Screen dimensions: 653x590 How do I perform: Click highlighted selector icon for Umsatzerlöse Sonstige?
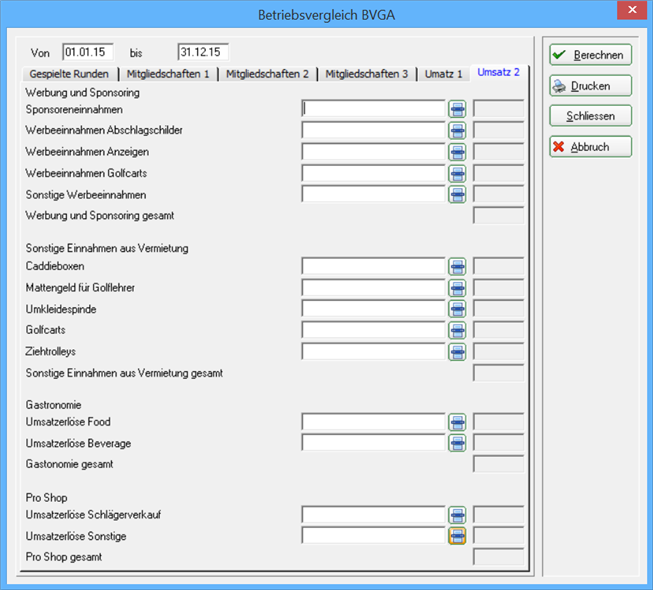[457, 536]
